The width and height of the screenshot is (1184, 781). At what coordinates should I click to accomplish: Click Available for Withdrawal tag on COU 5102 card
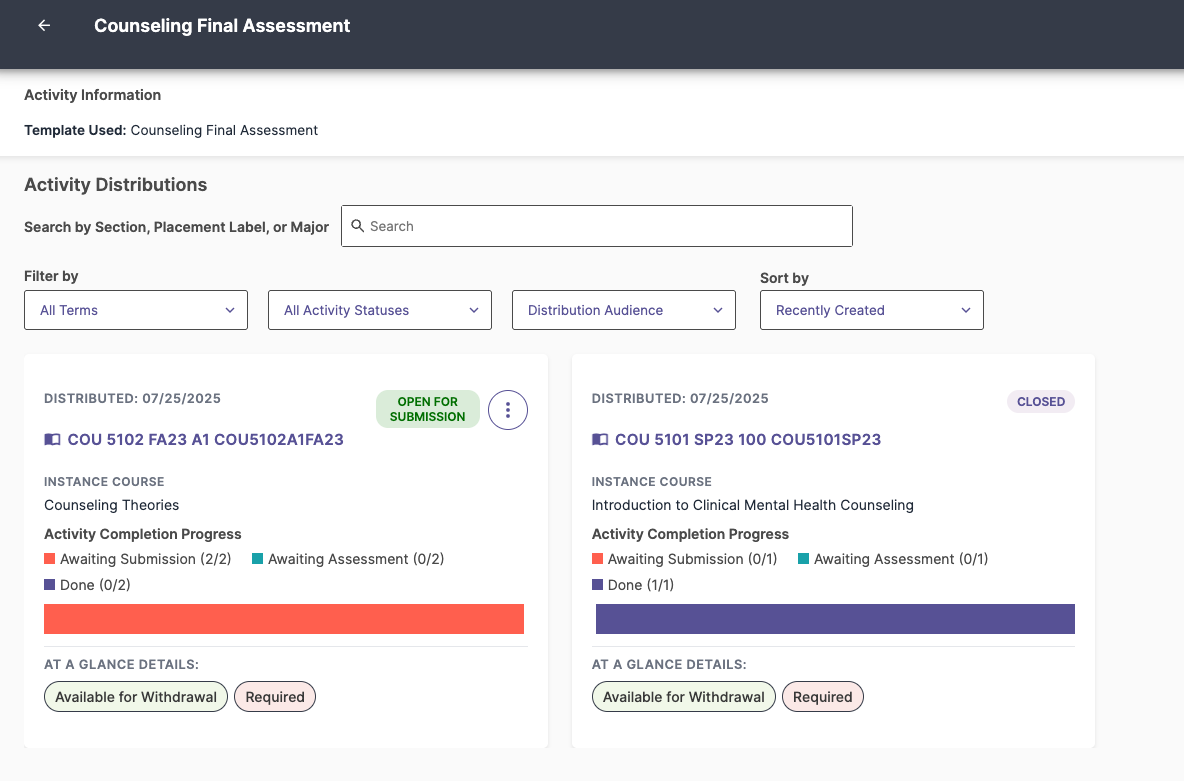pos(136,697)
